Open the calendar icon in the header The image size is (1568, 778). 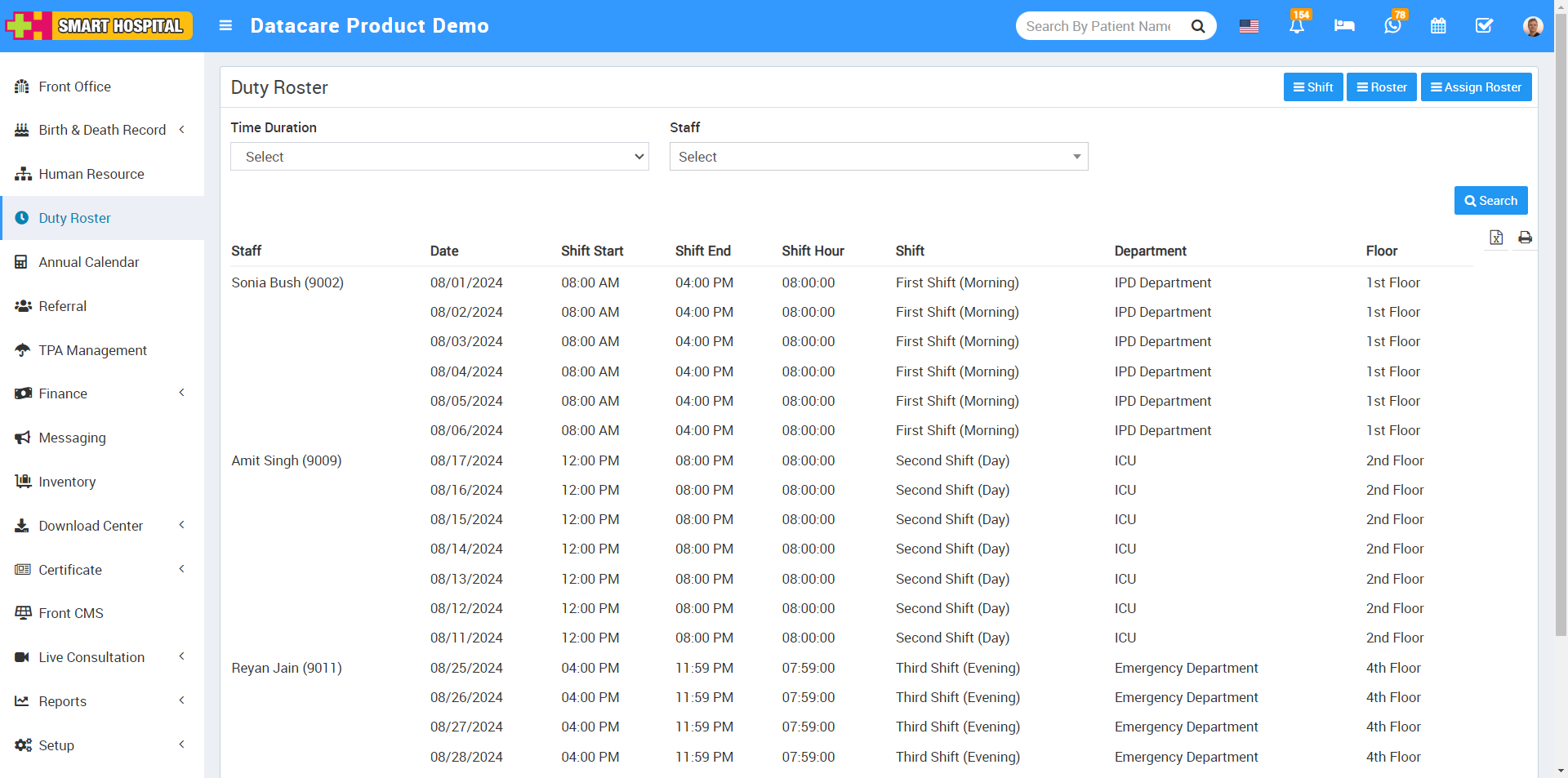click(x=1438, y=26)
